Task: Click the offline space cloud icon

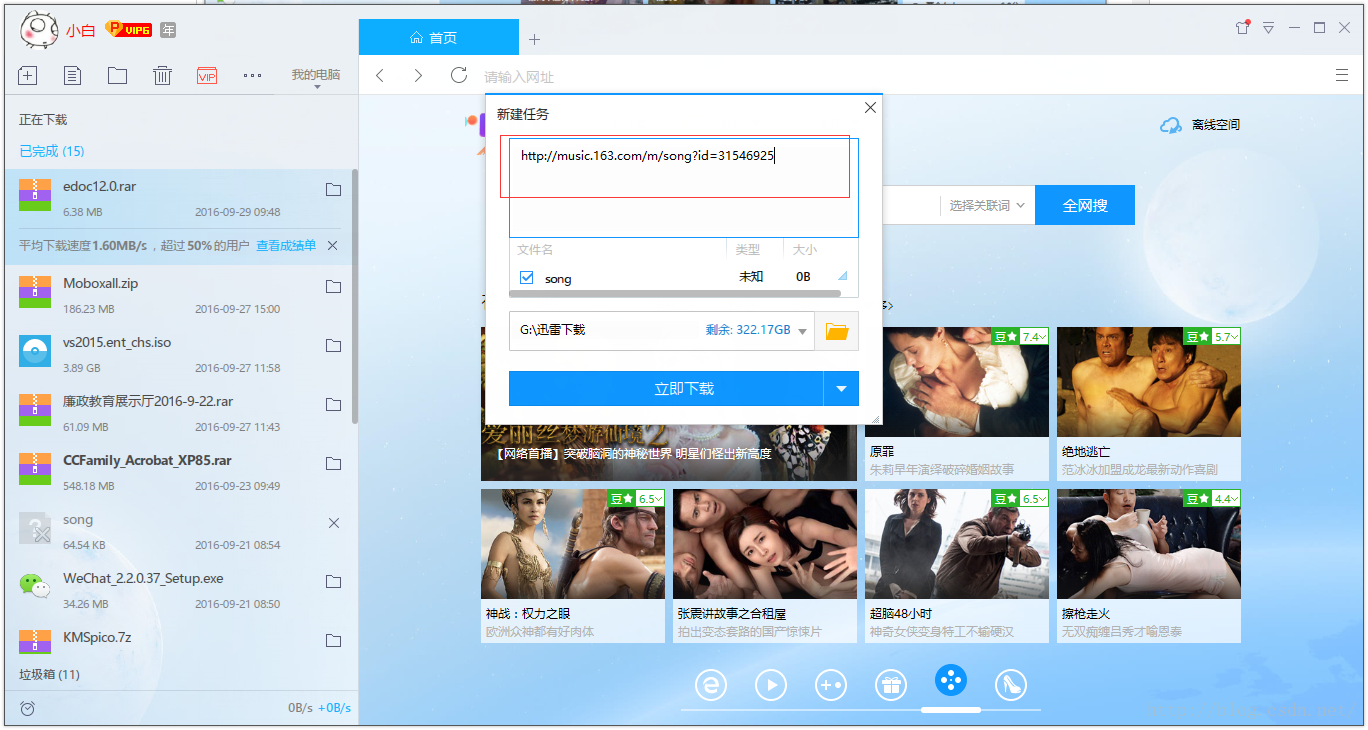Action: 1171,125
